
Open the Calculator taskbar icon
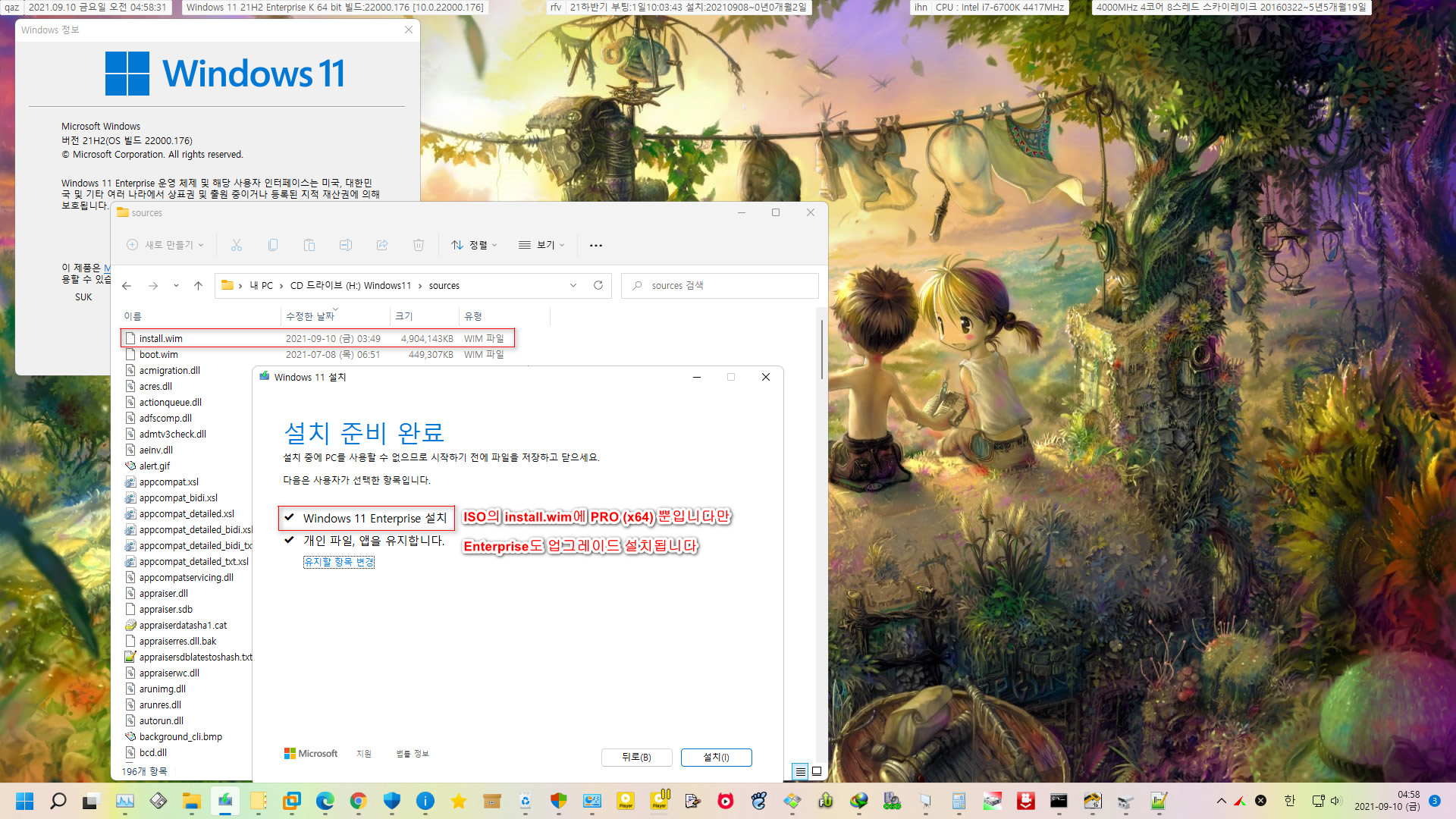click(959, 801)
